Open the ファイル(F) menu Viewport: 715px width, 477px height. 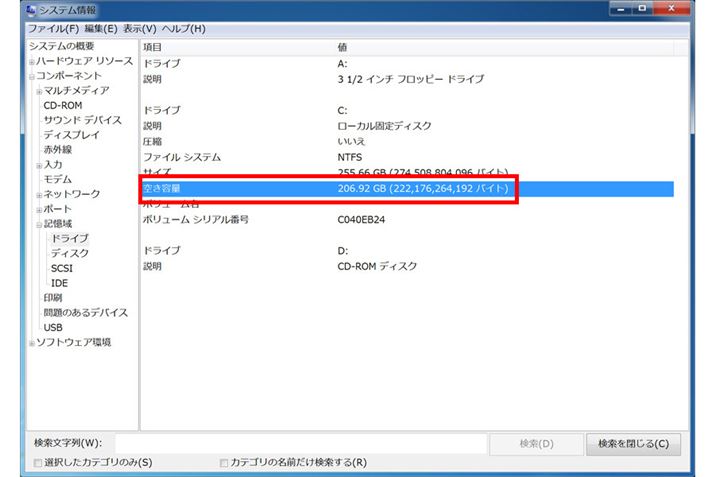click(x=54, y=29)
